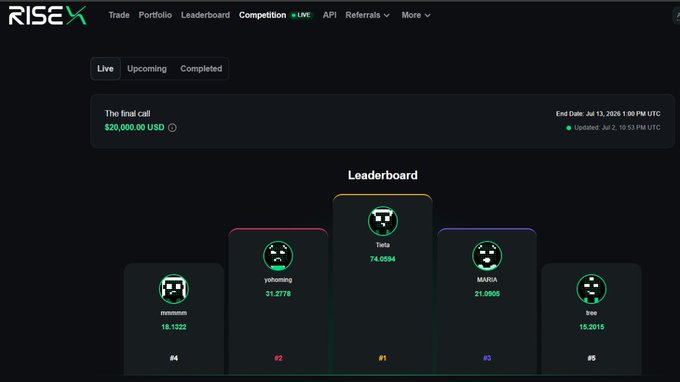Click Tieta's avatar icon
Screen dimensions: 680x382
(x=382, y=221)
